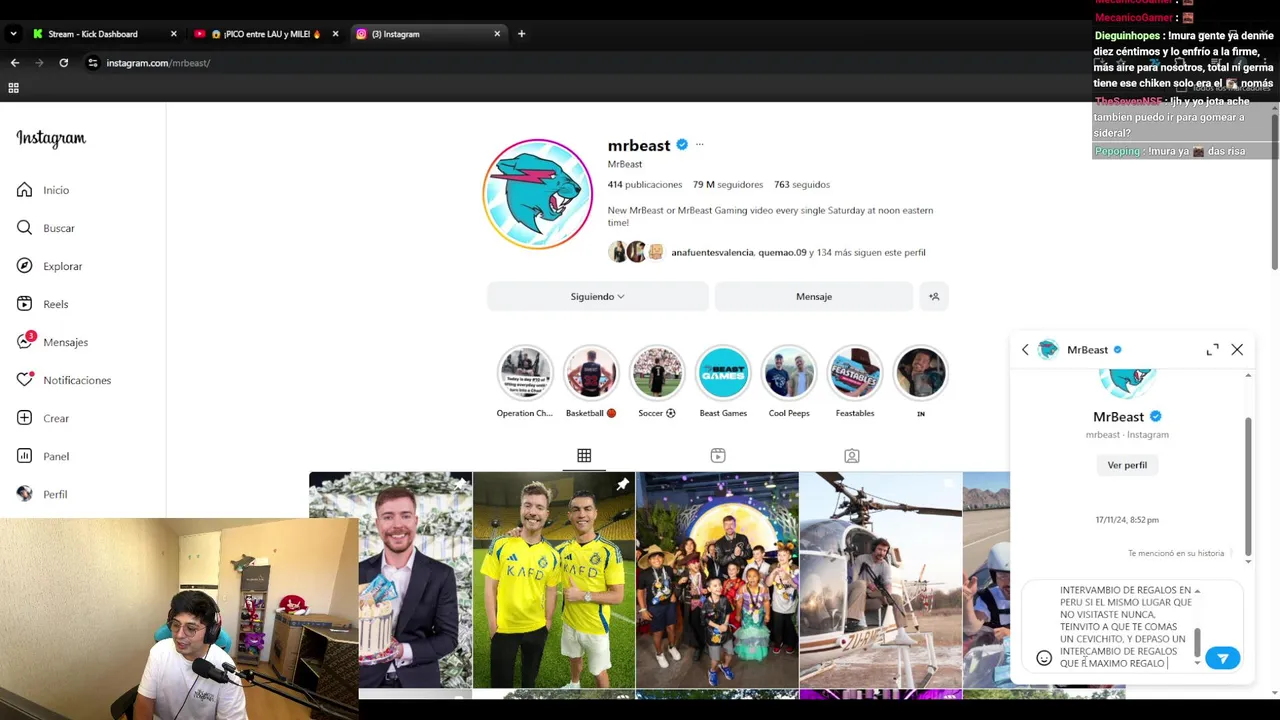Switch to the PICO entre LAU y MILEI tab
The height and width of the screenshot is (720, 1280).
[x=265, y=34]
